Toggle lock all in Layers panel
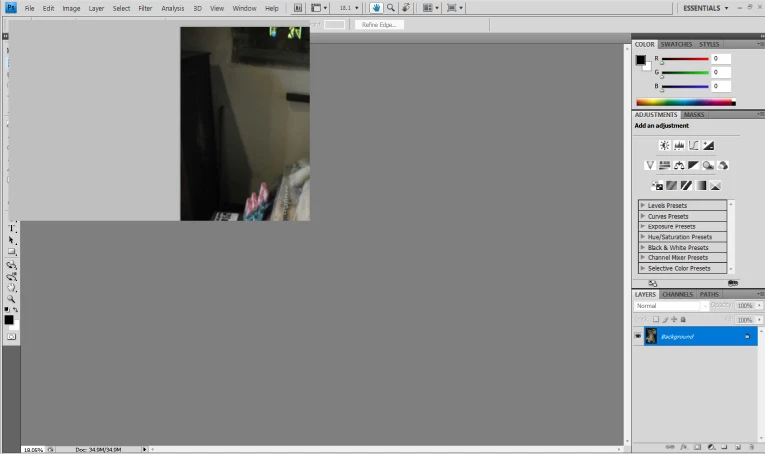Screen dimensions: 765x454 [683, 319]
